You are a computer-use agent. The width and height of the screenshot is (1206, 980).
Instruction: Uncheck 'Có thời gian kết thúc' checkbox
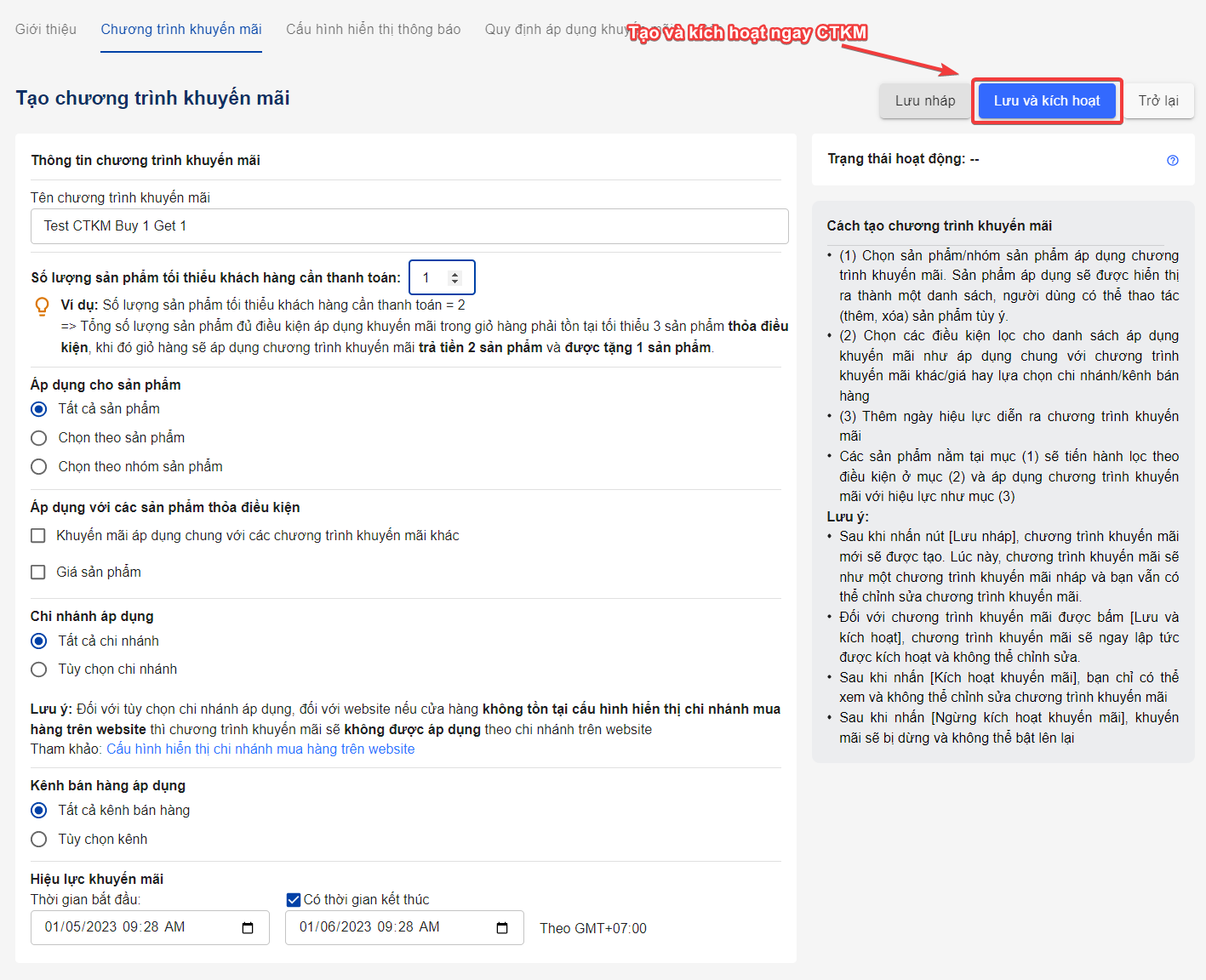coord(294,900)
